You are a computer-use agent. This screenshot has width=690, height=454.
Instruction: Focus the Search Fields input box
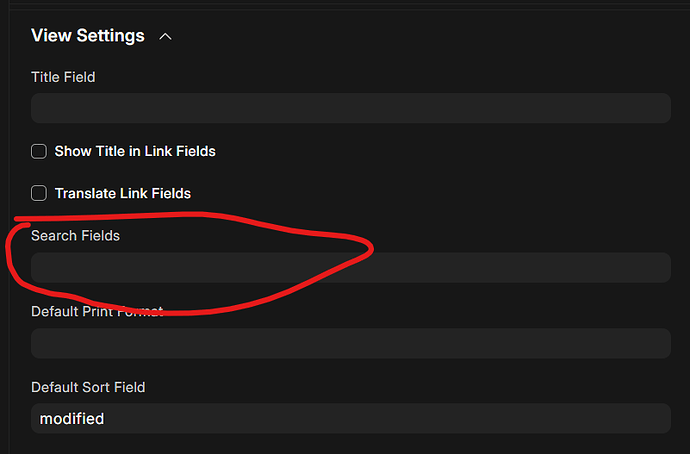351,267
